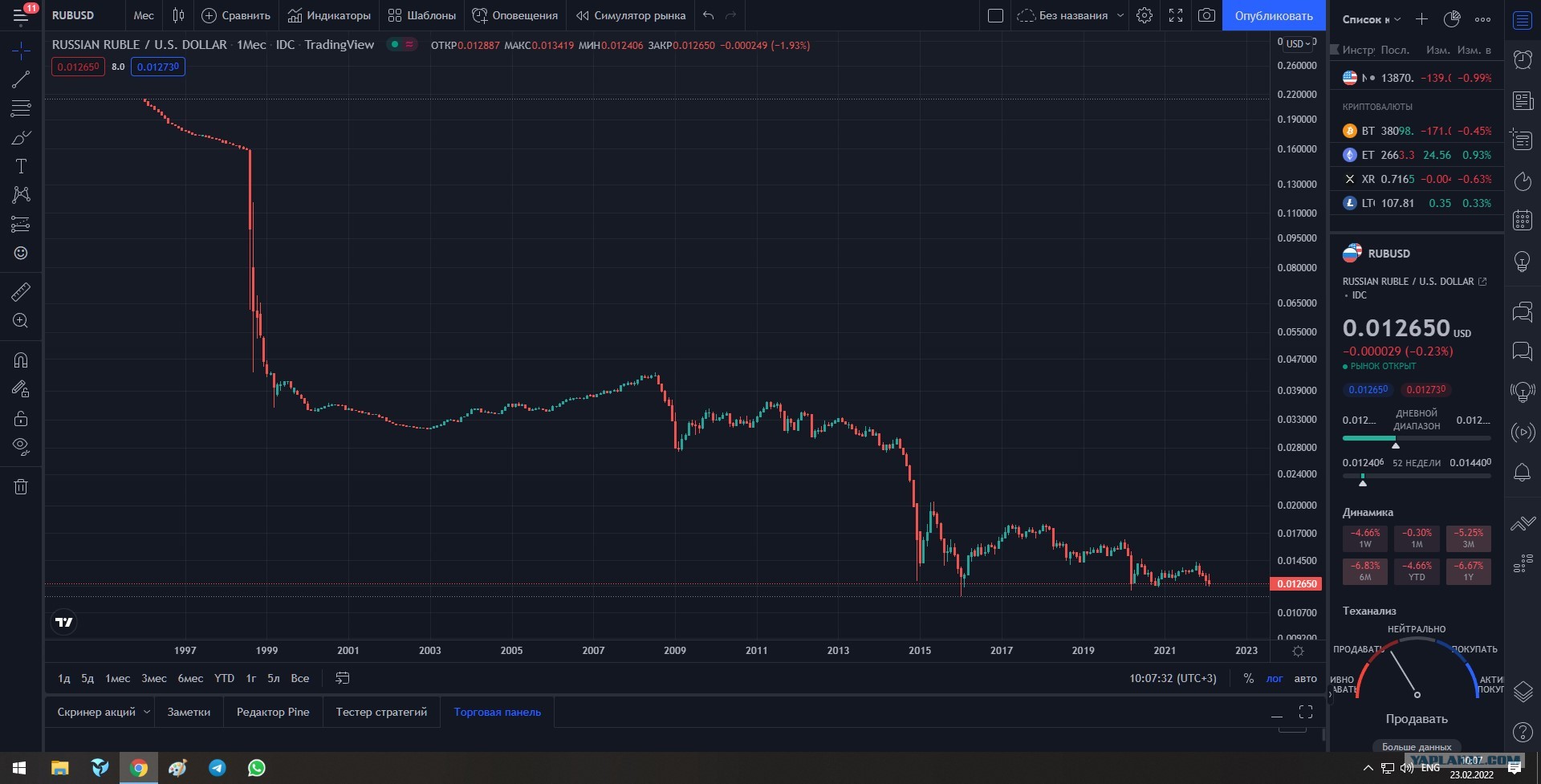
Task: Select the magnet mode icon
Action: pos(21,360)
